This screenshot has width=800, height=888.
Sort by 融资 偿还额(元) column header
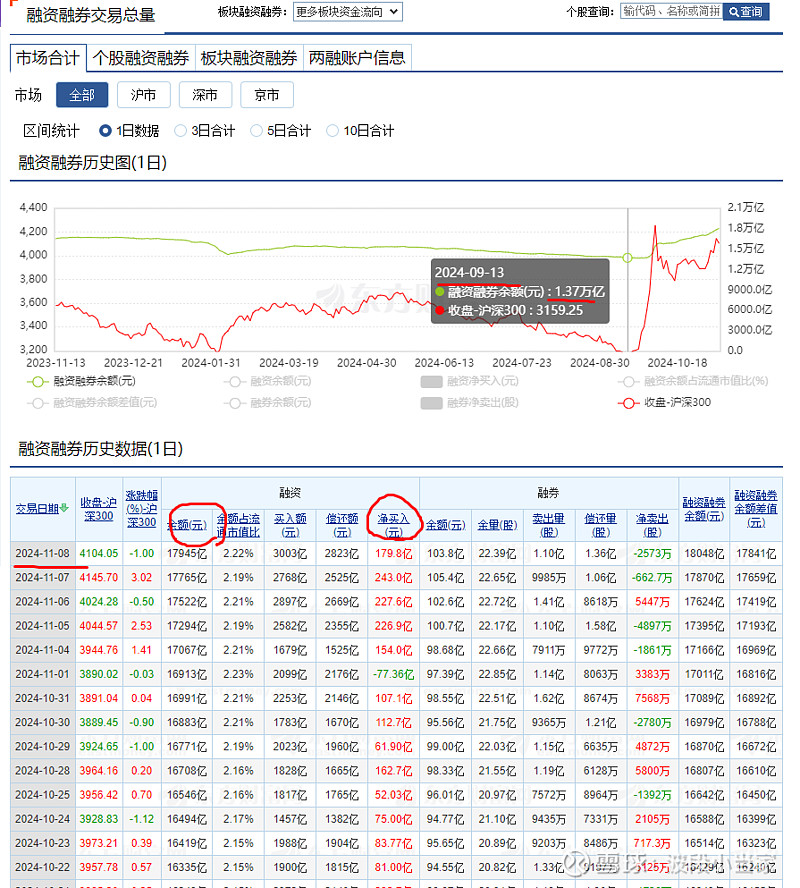tap(342, 525)
